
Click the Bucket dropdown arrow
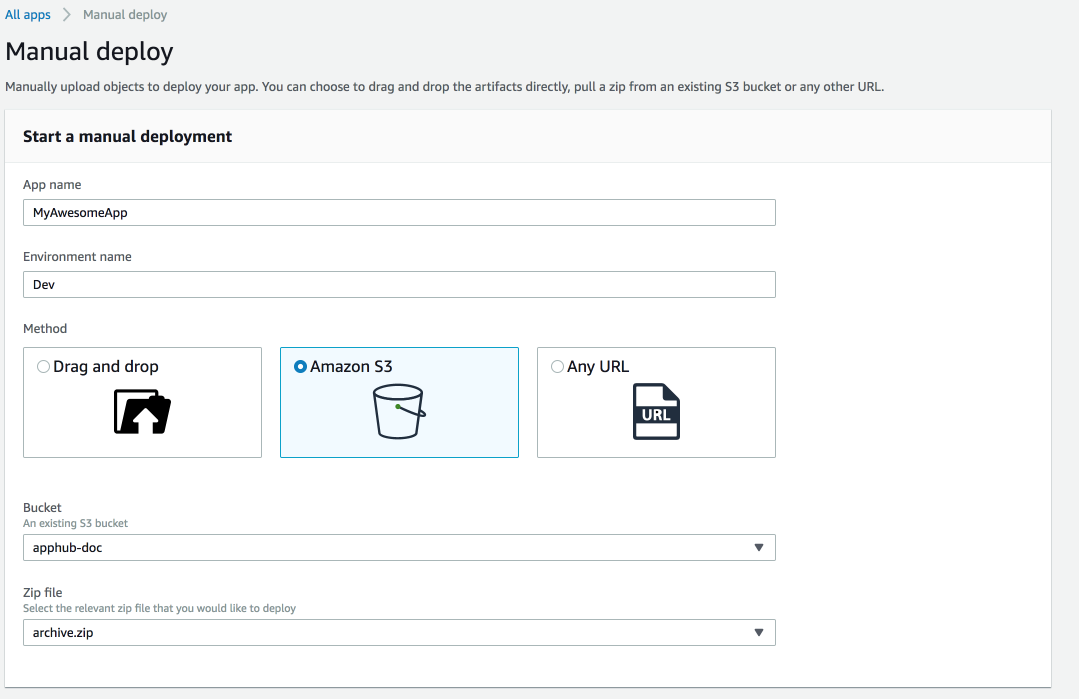pyautogui.click(x=759, y=548)
